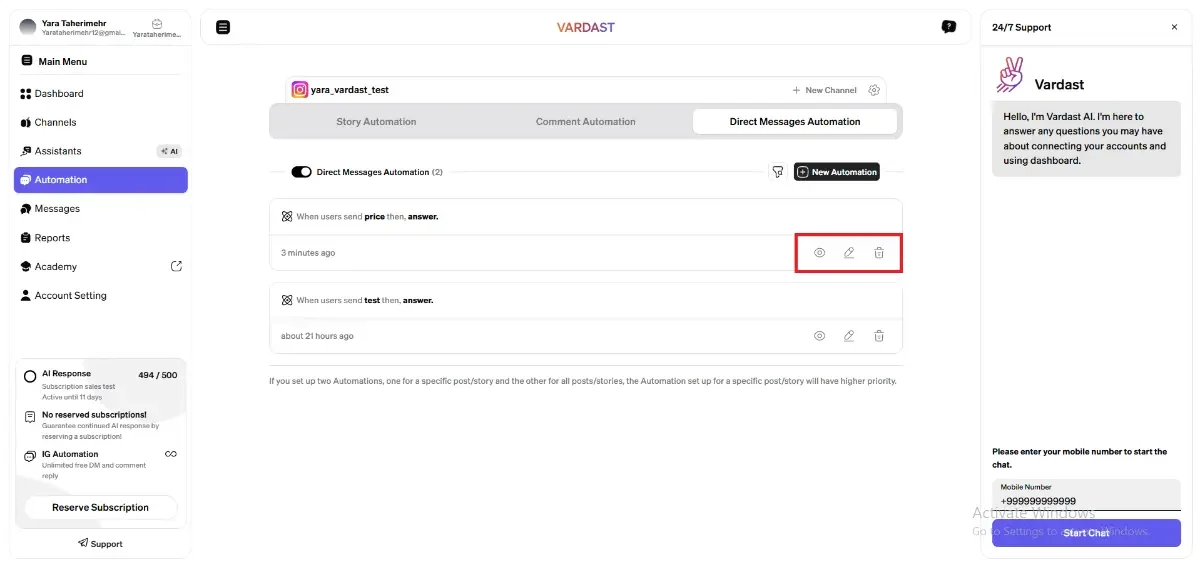This screenshot has height=567, width=1200.
Task: Click the Mobile Number input field
Action: (1086, 496)
